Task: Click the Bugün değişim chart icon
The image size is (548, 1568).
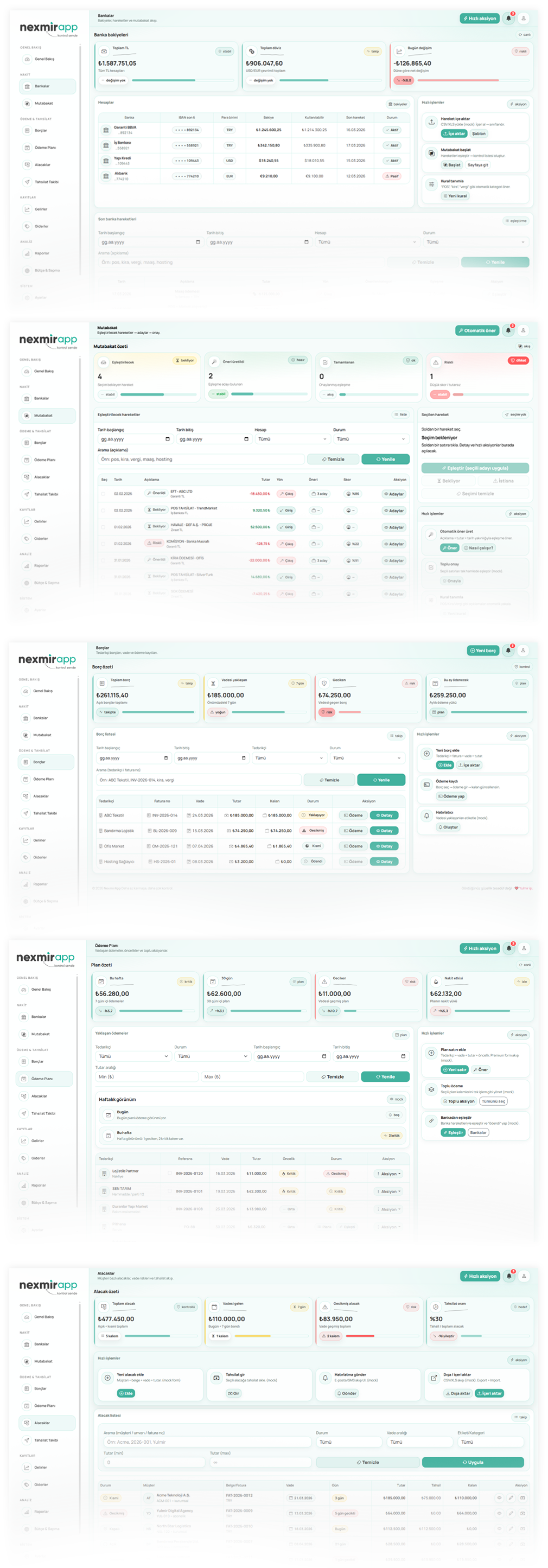Action: [399, 51]
